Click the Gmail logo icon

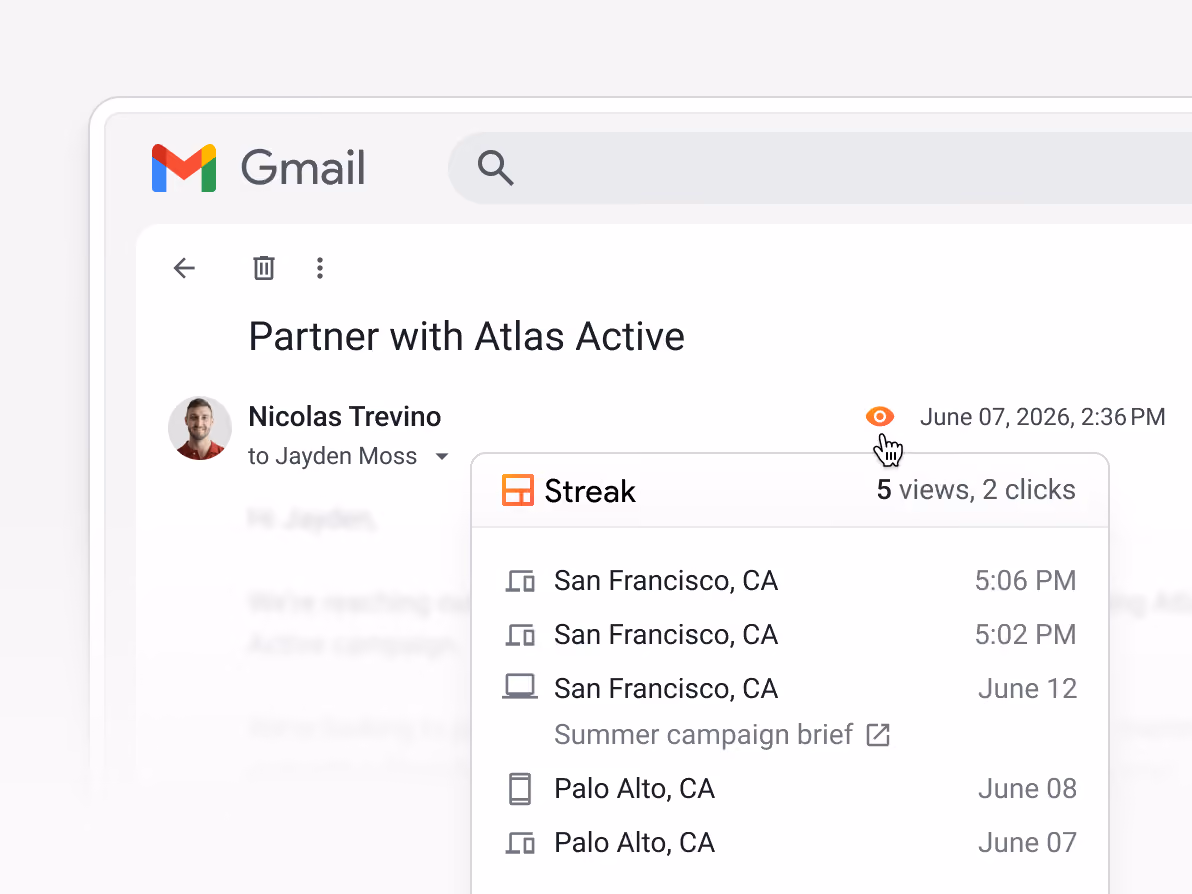point(184,168)
